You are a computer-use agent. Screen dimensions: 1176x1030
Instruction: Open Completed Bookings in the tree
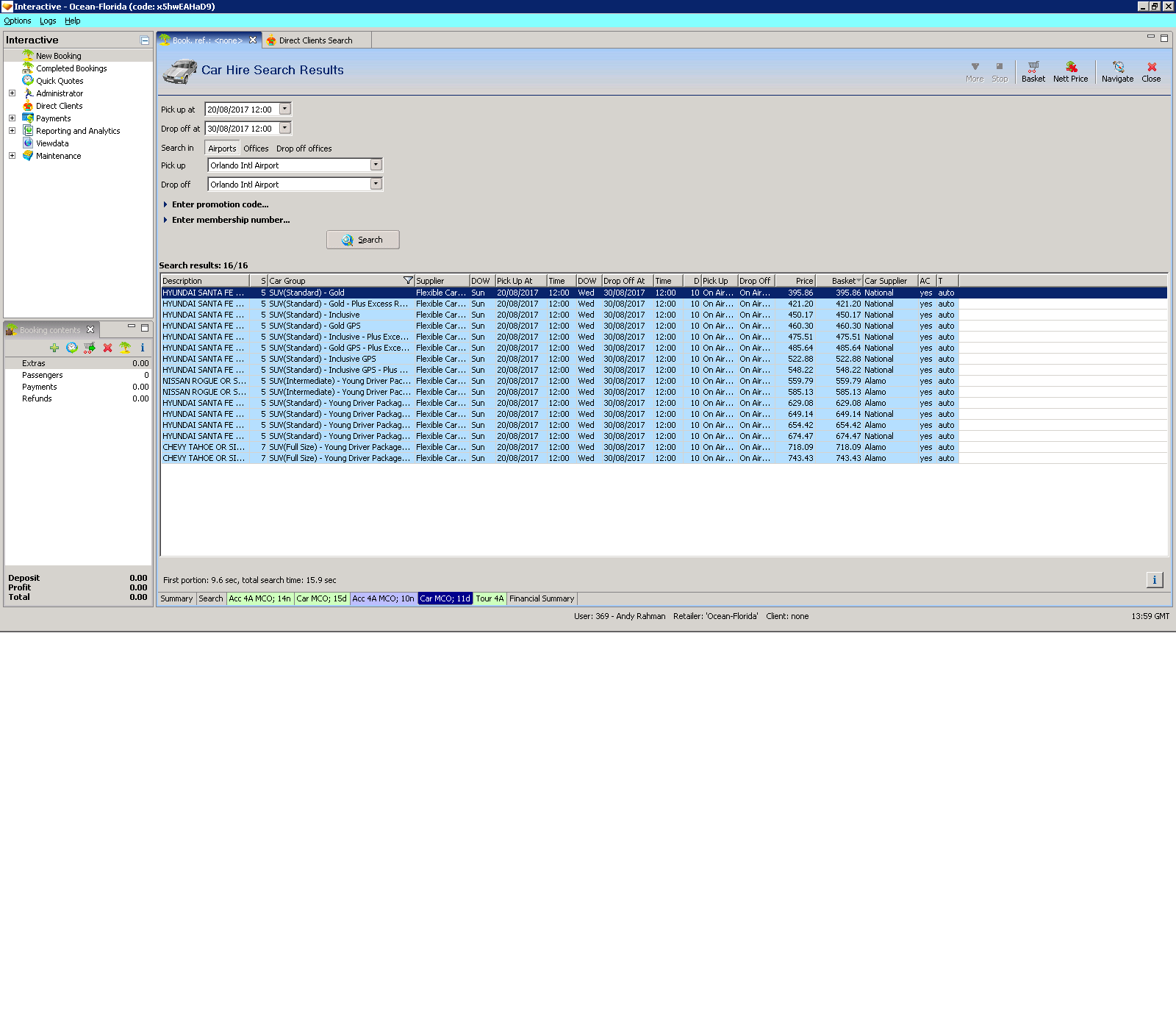(71, 68)
